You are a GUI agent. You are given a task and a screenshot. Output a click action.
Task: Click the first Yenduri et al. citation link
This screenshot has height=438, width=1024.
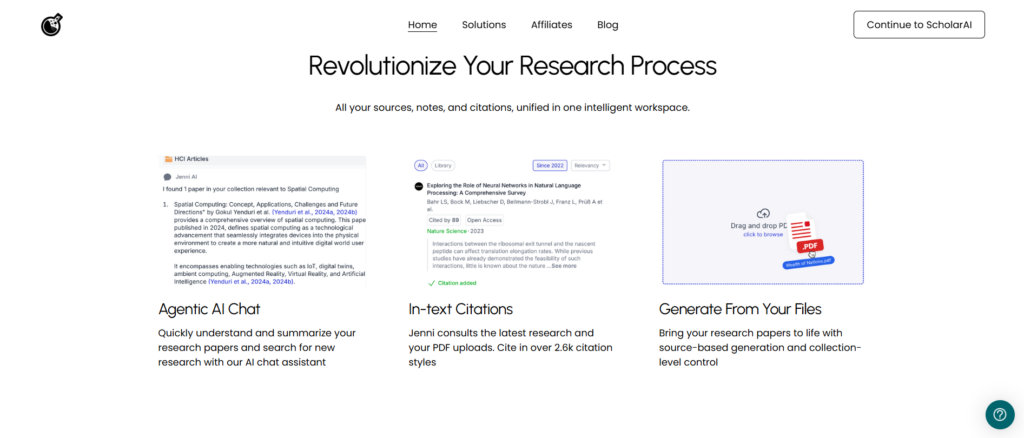[x=315, y=212]
